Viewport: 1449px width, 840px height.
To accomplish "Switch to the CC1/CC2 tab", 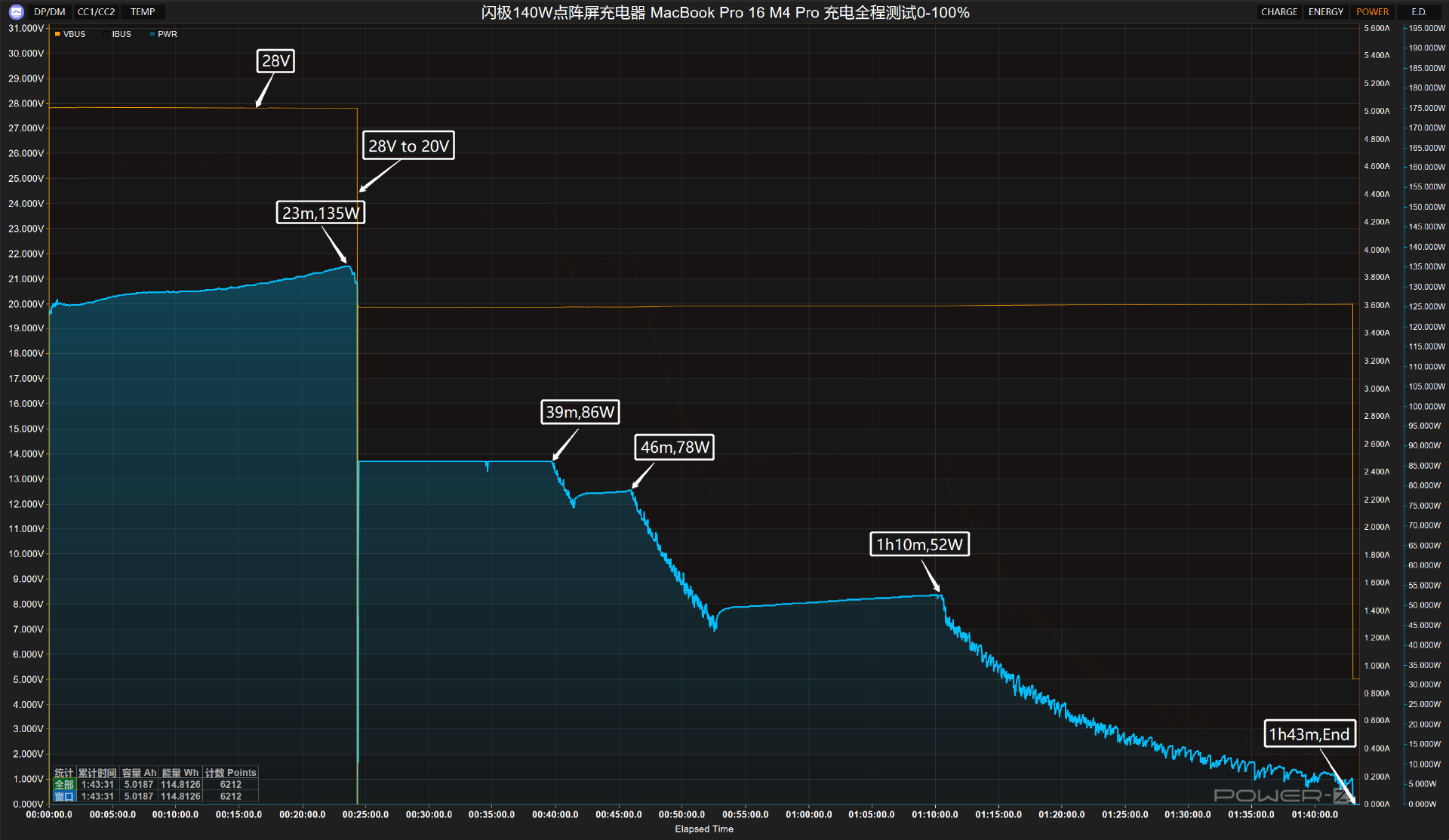I will click(96, 12).
